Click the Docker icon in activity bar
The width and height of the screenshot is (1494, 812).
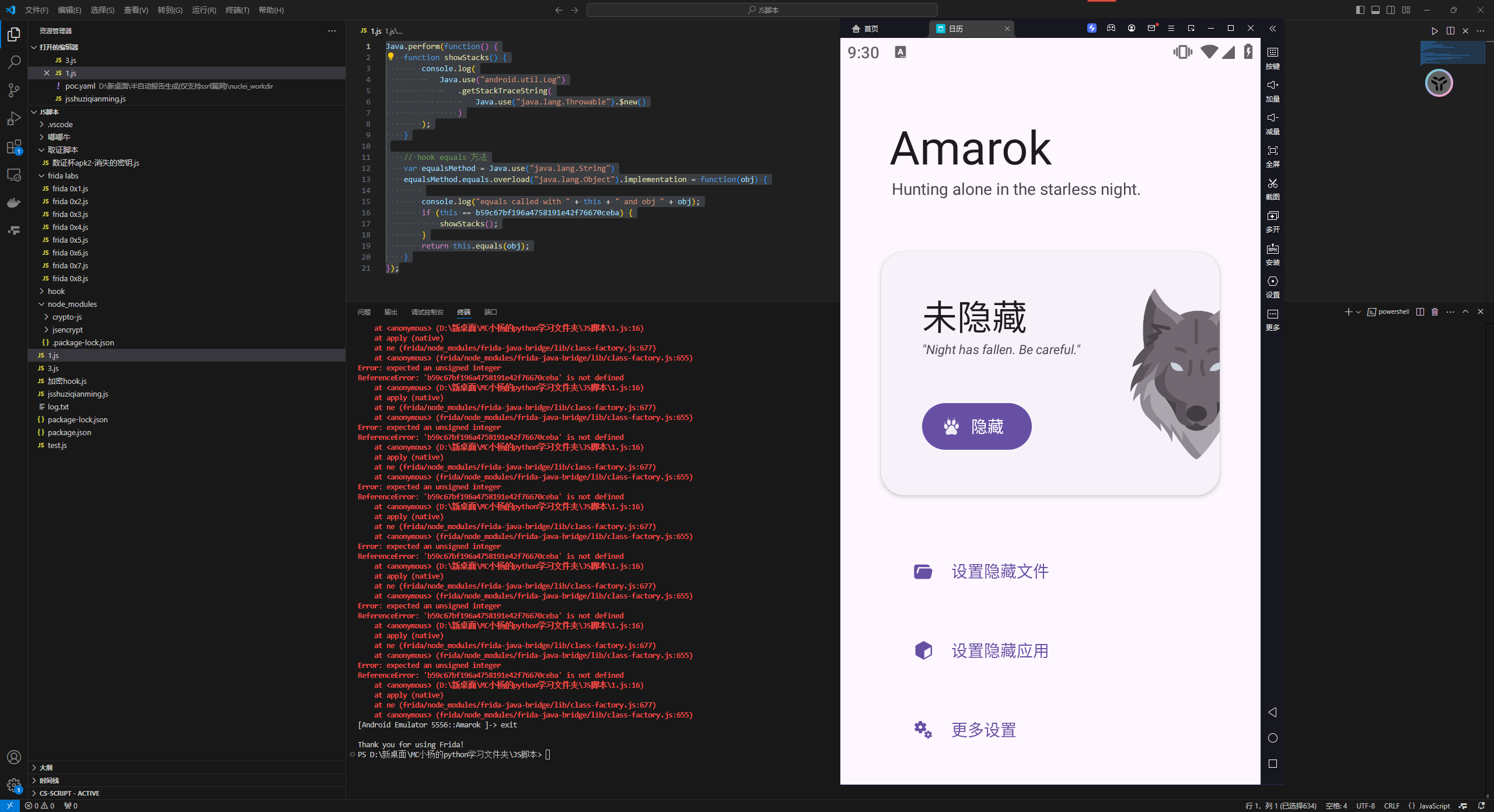[x=14, y=203]
